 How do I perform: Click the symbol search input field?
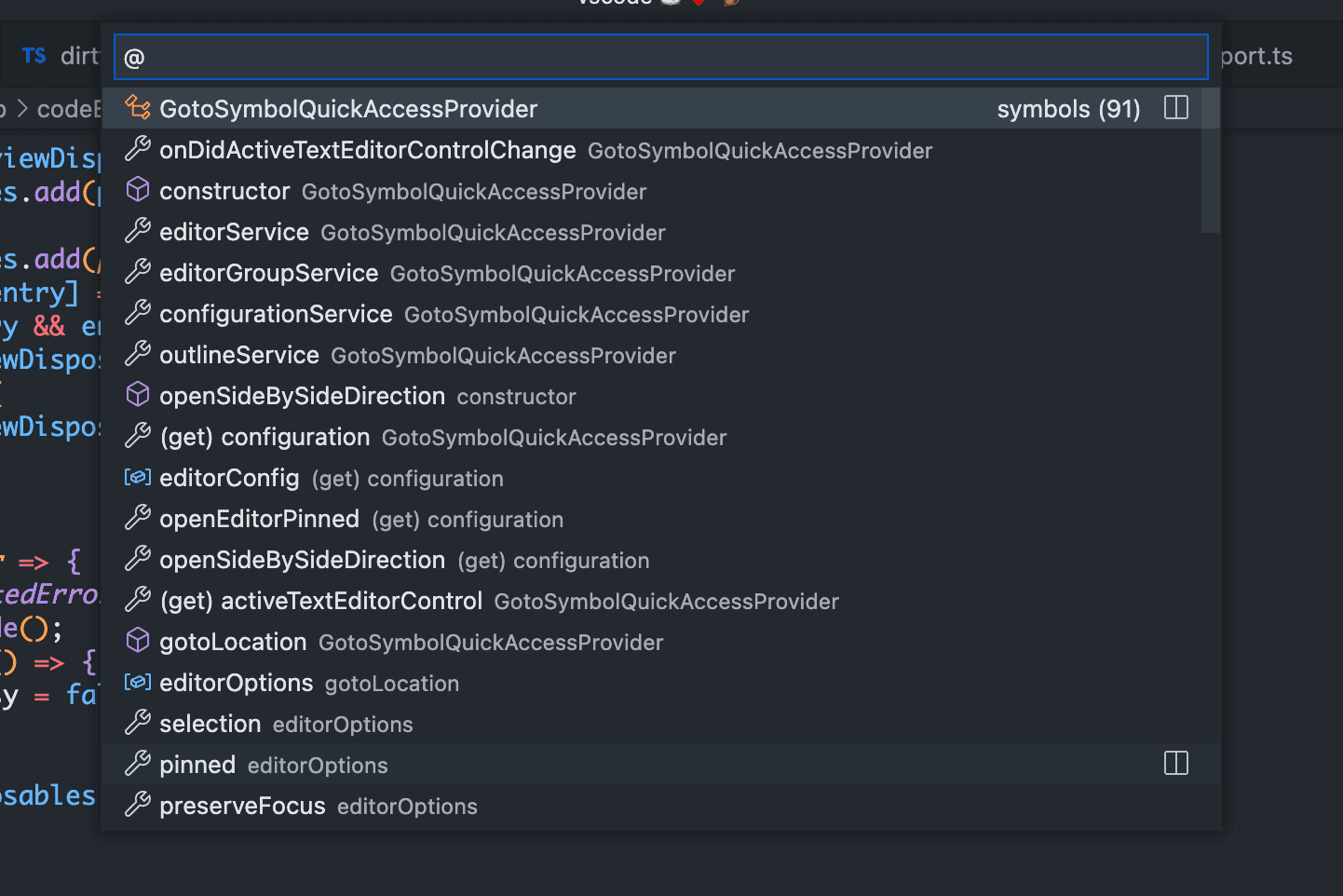661,58
